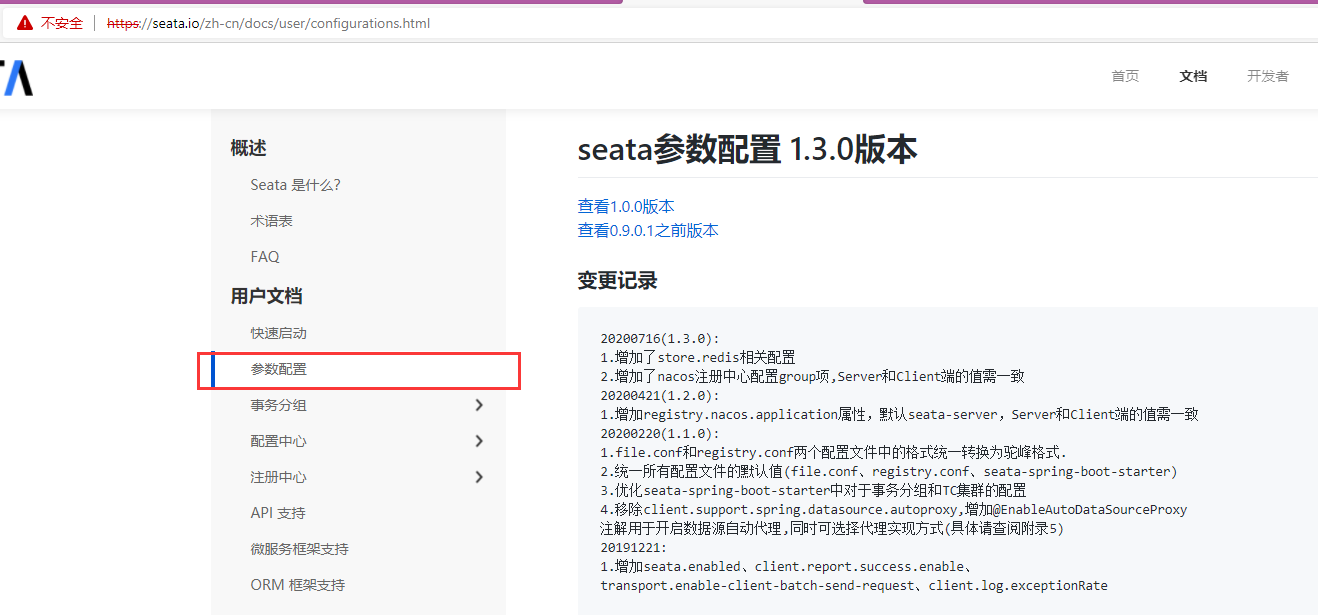1318x615 pixels.
Task: Click the 注解用于开启数据源自动代理 line
Action: (832, 529)
